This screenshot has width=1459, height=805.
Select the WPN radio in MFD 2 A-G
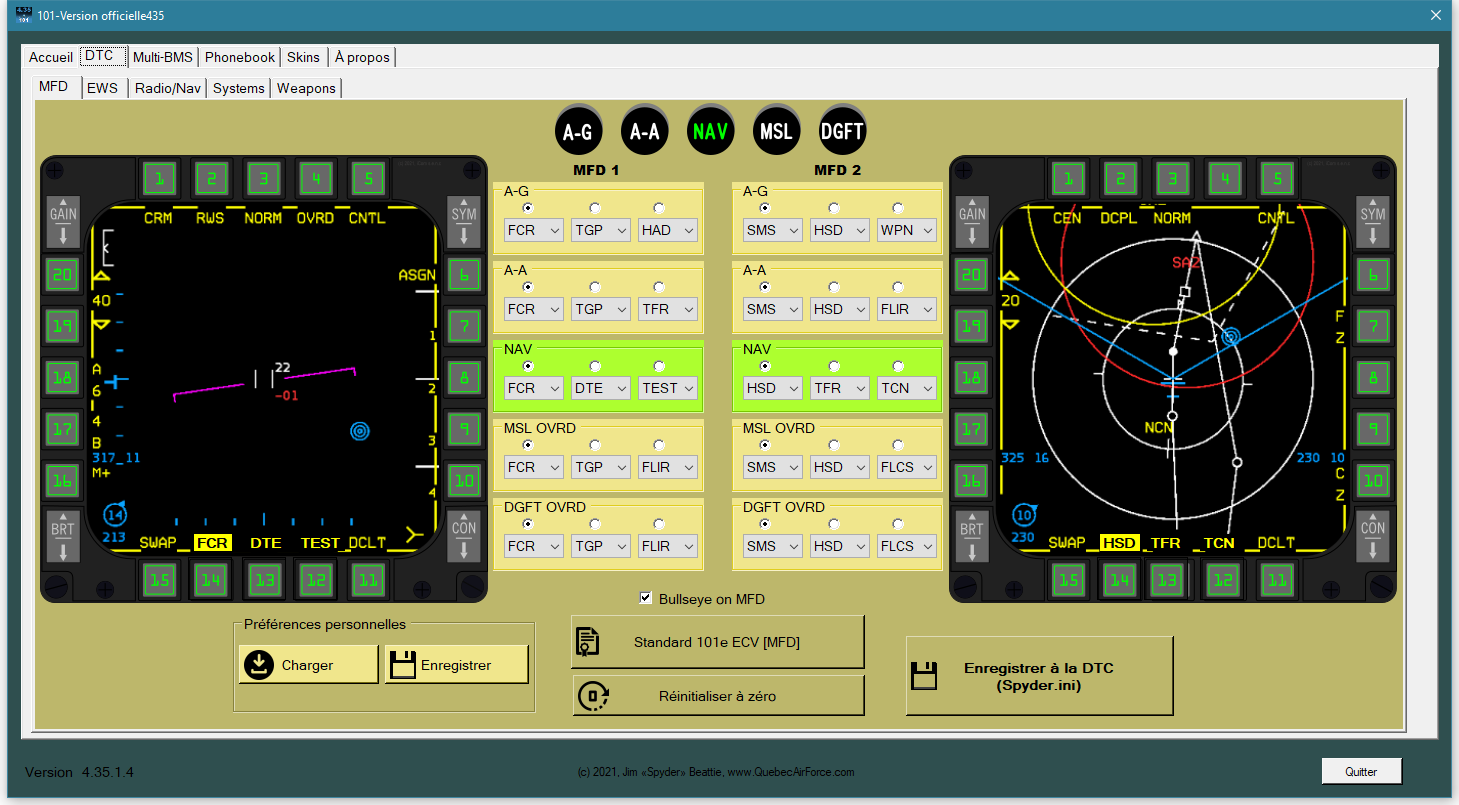pyautogui.click(x=898, y=208)
